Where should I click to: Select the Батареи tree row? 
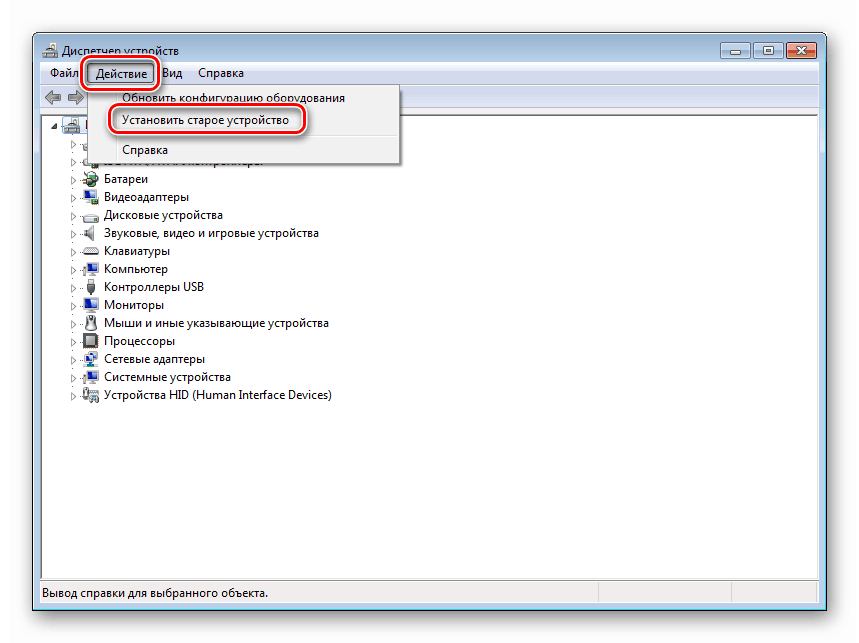coord(125,179)
